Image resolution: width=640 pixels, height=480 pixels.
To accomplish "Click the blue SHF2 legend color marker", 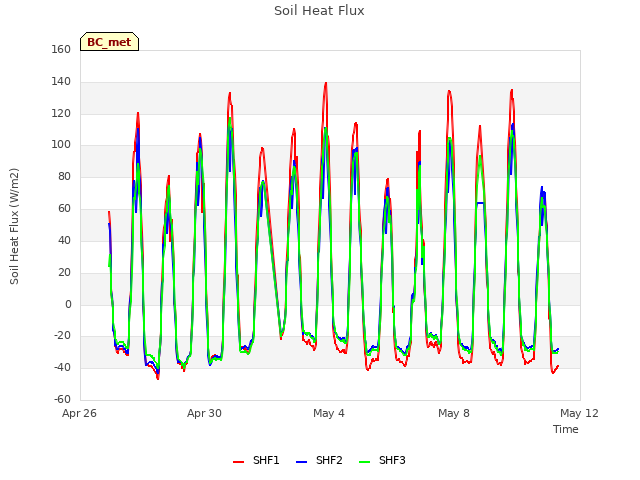I will pyautogui.click(x=301, y=461).
